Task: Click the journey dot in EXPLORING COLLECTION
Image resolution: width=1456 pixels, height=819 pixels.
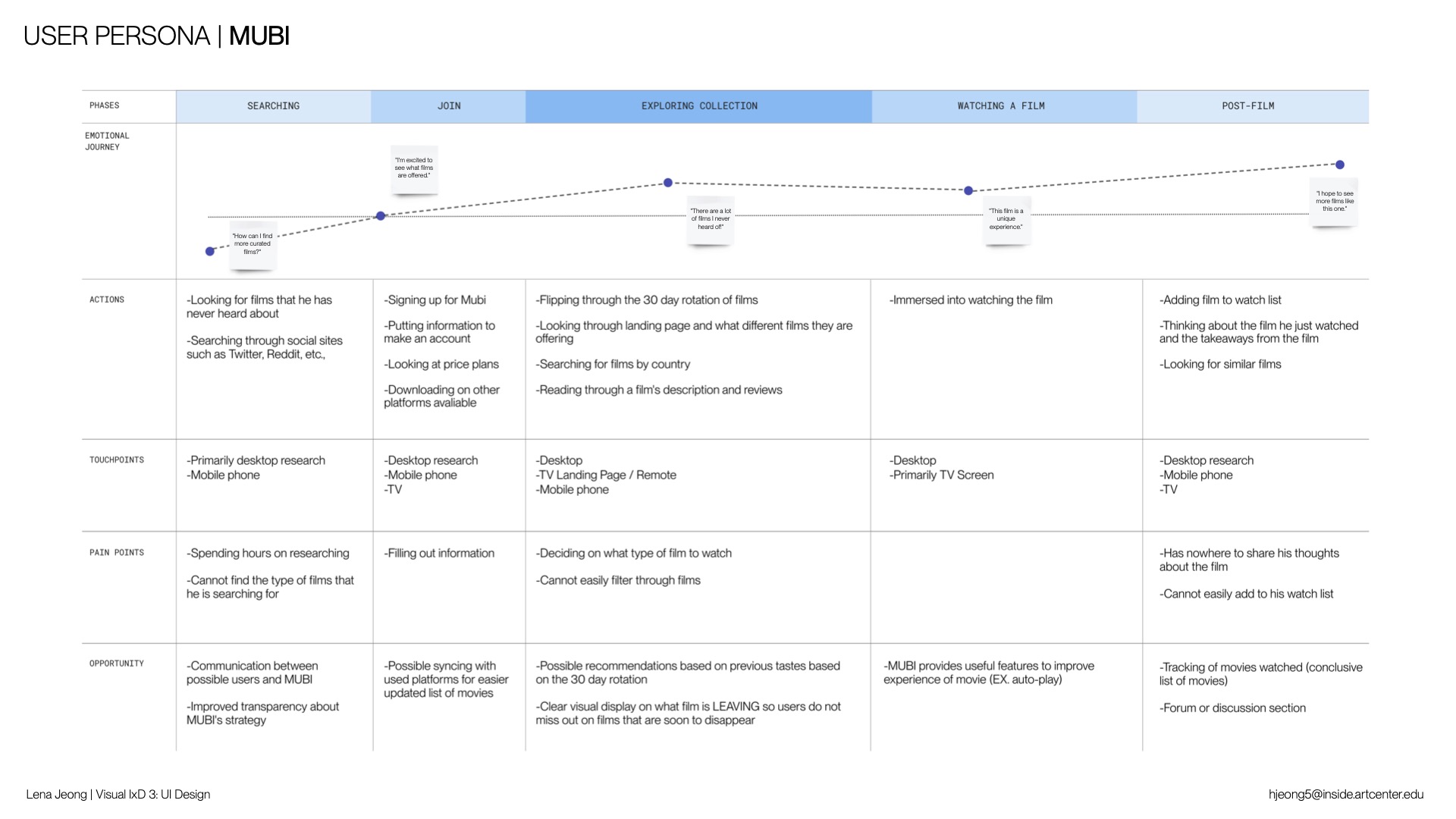Action: 668,183
